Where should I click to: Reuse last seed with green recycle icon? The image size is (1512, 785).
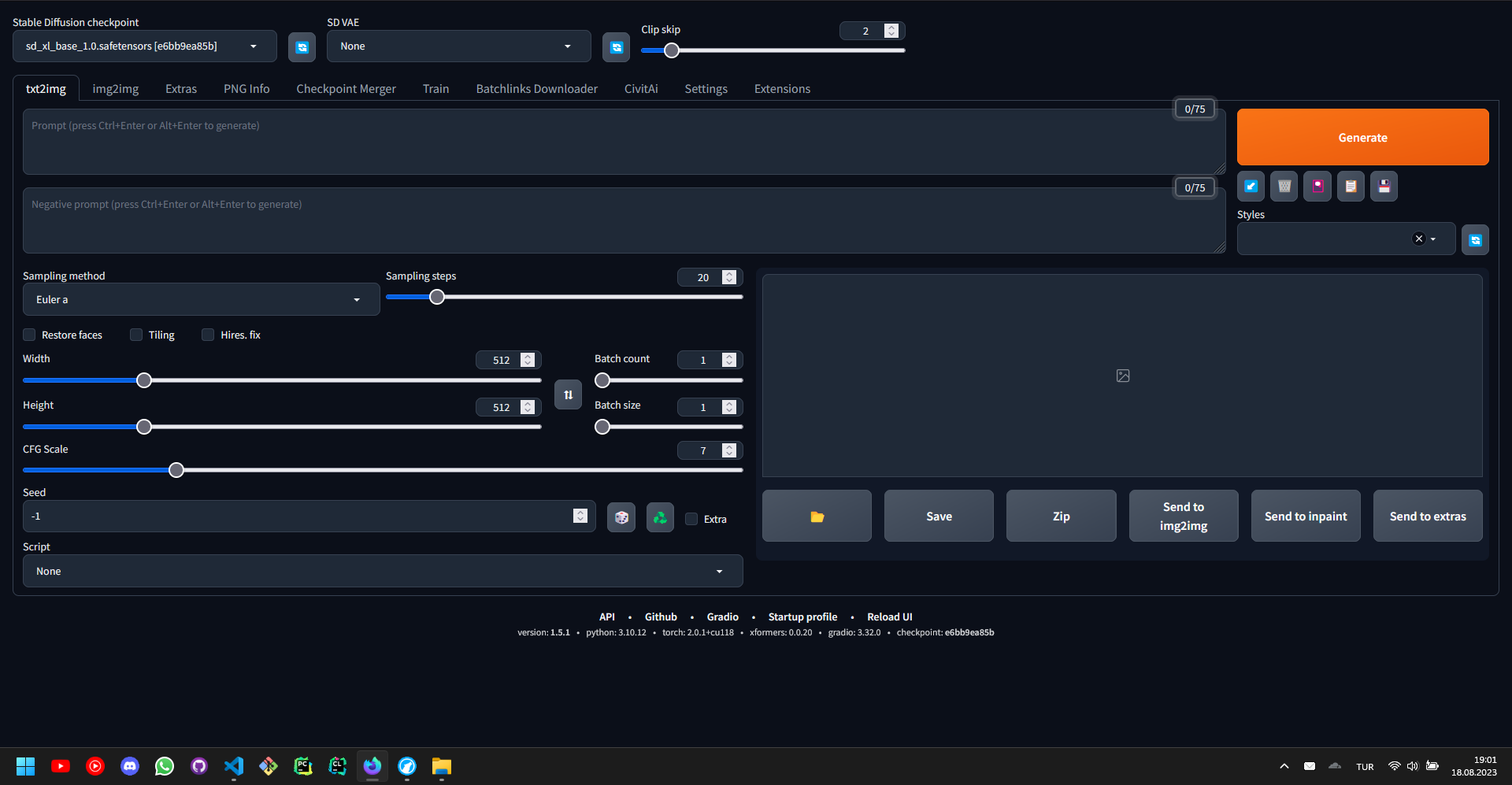pyautogui.click(x=660, y=517)
